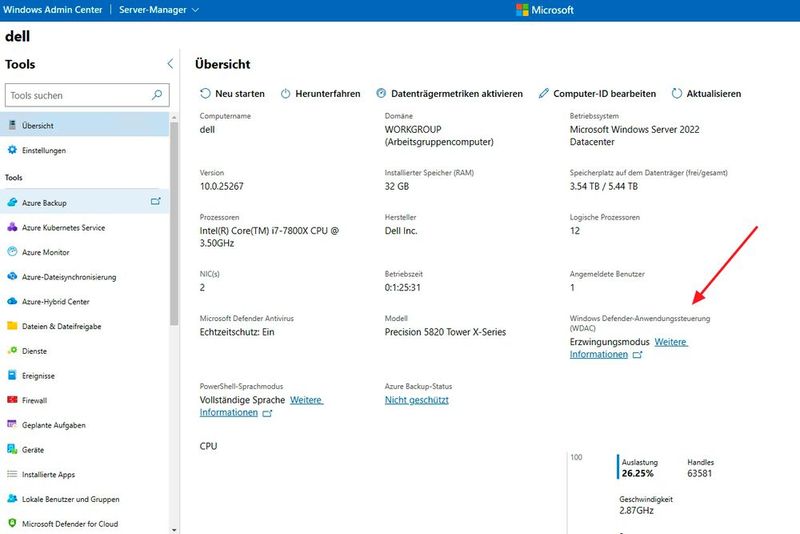Select Firewall tool entry
The width and height of the screenshot is (800, 534).
coord(85,400)
